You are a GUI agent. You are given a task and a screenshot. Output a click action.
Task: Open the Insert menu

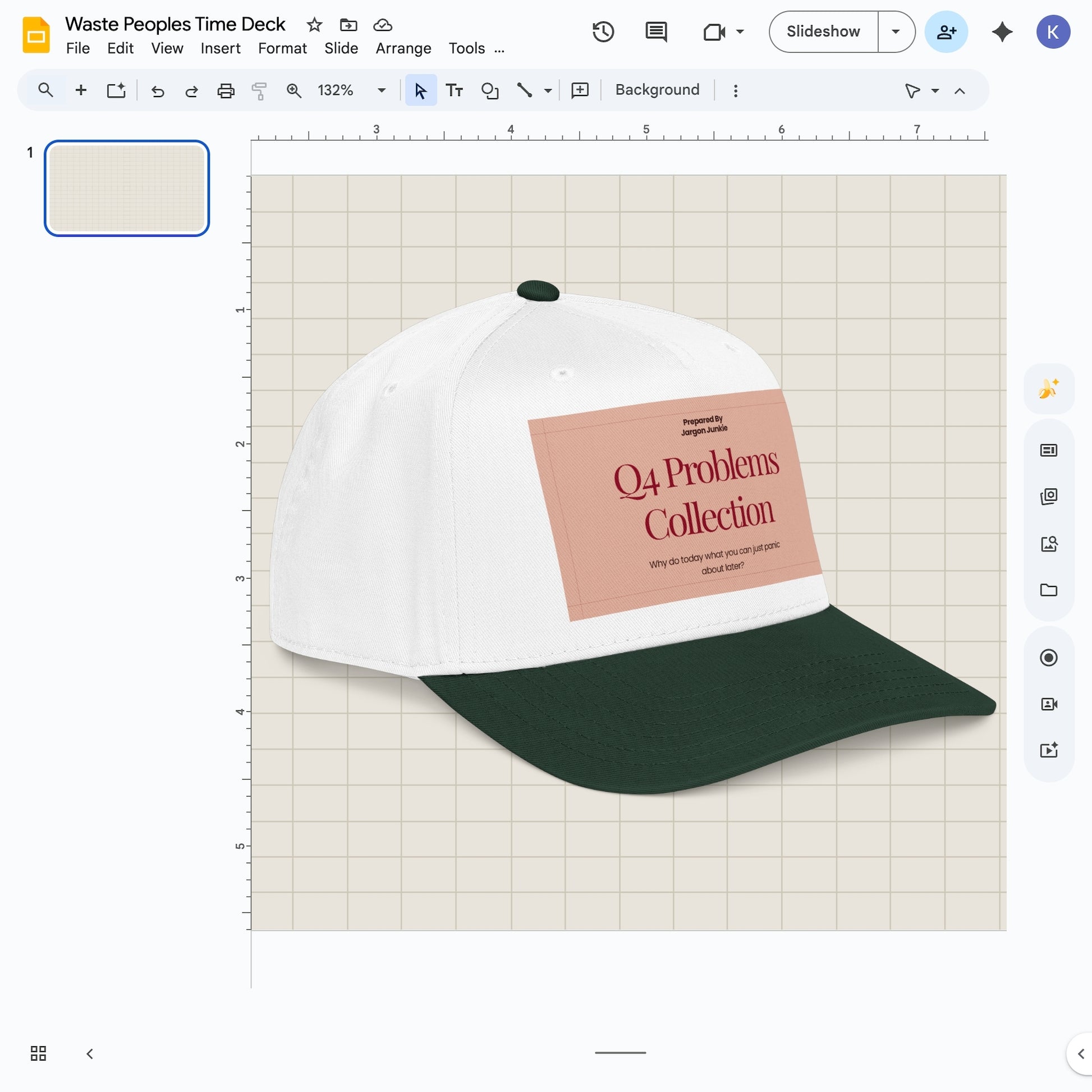[x=221, y=49]
